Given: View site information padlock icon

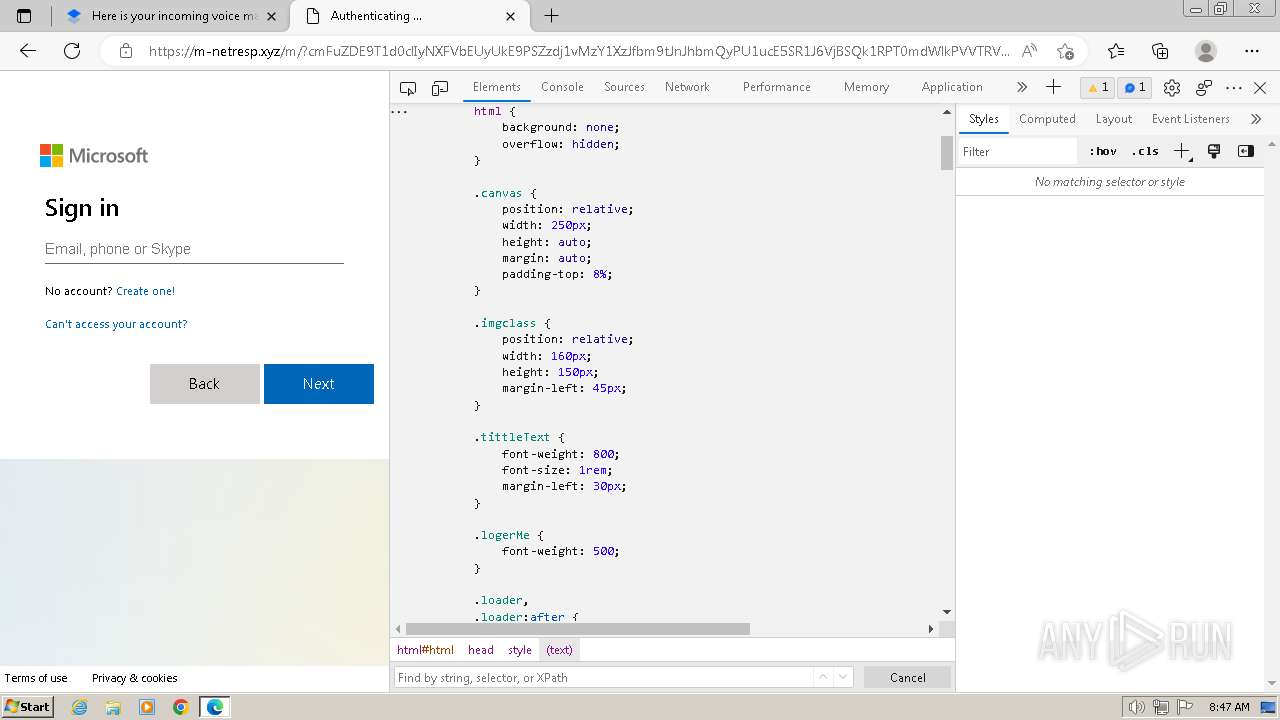Looking at the screenshot, I should 126,51.
